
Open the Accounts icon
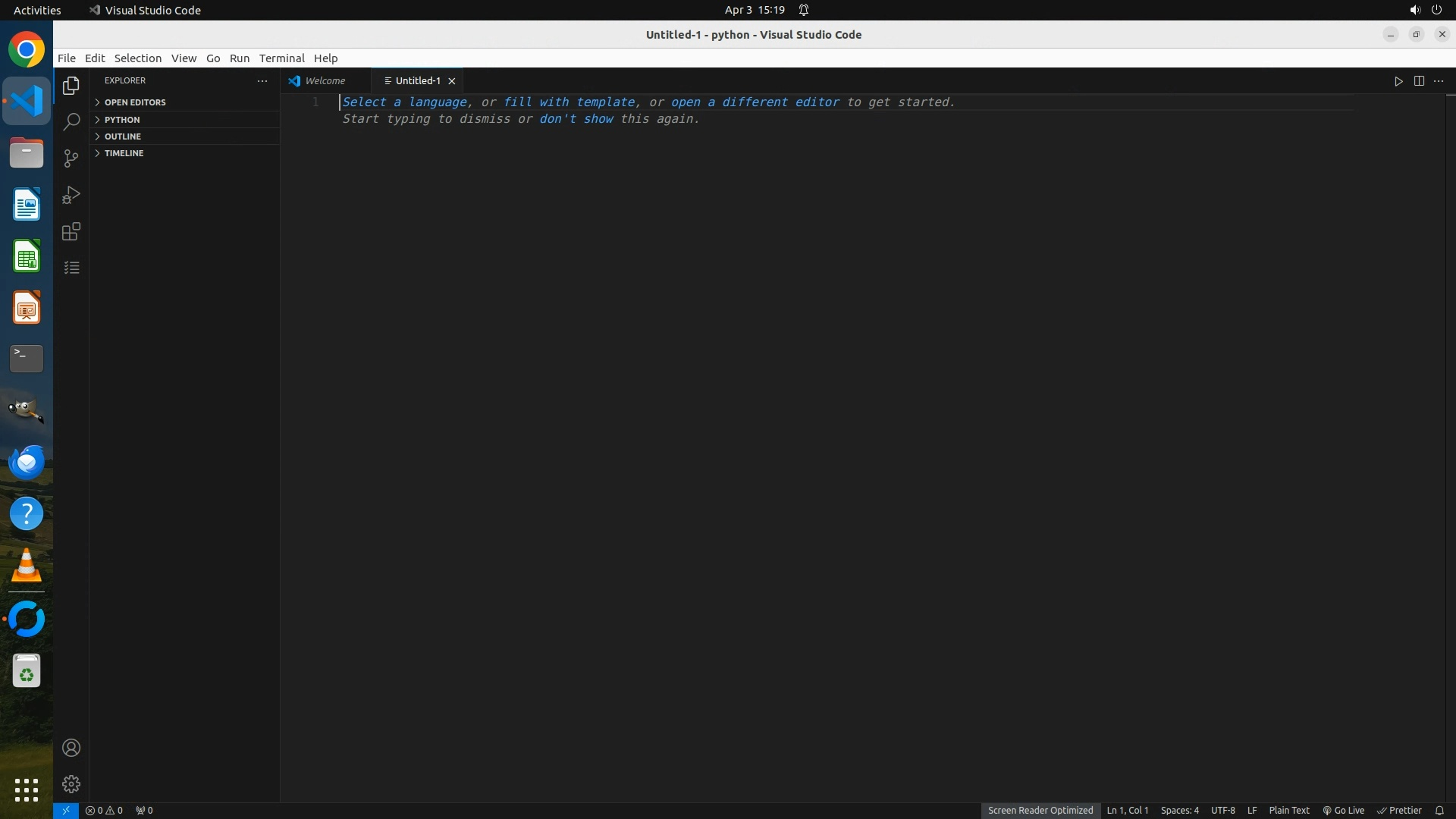71,748
